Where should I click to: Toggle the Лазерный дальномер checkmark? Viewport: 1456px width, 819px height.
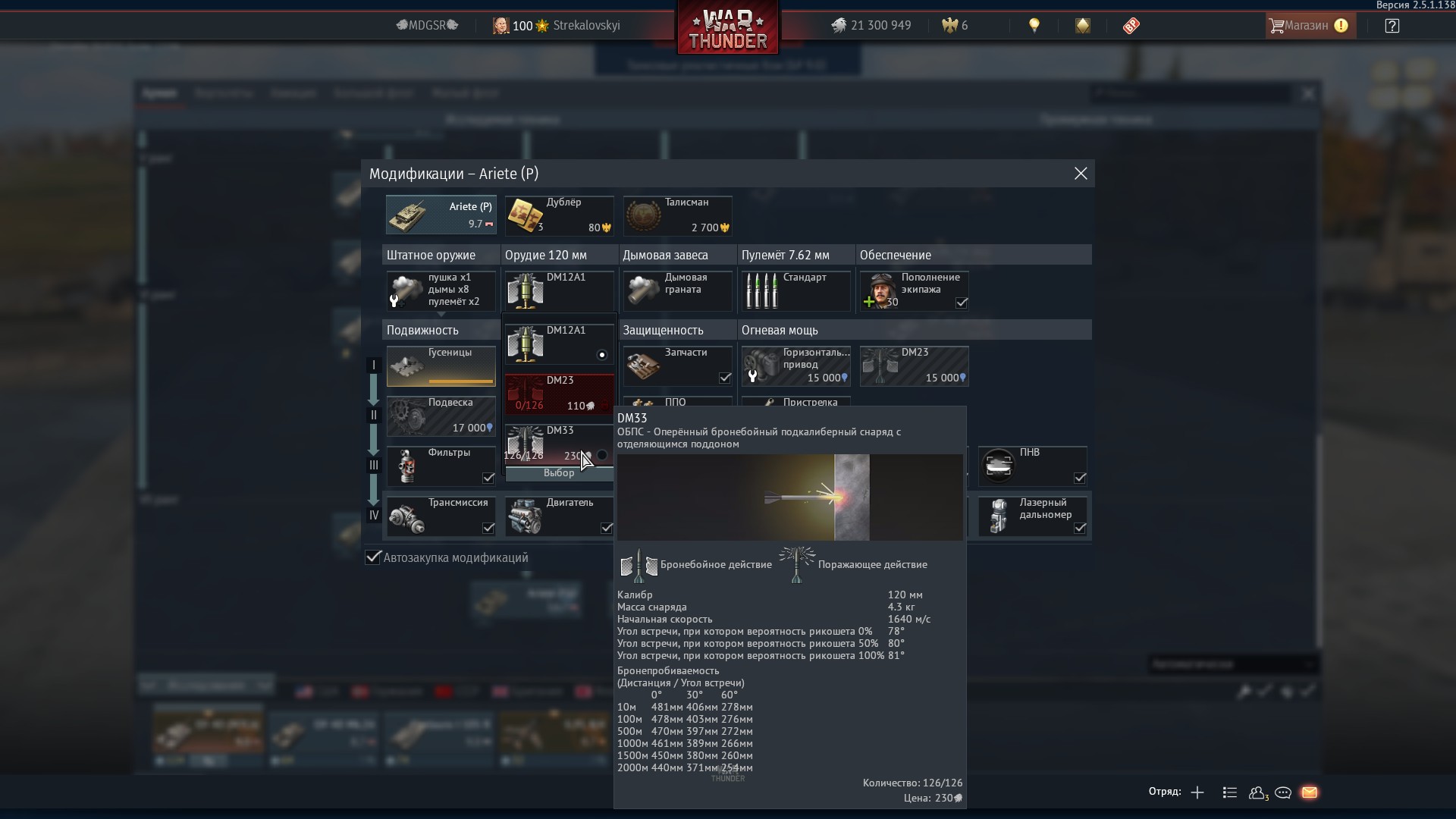click(x=1080, y=528)
